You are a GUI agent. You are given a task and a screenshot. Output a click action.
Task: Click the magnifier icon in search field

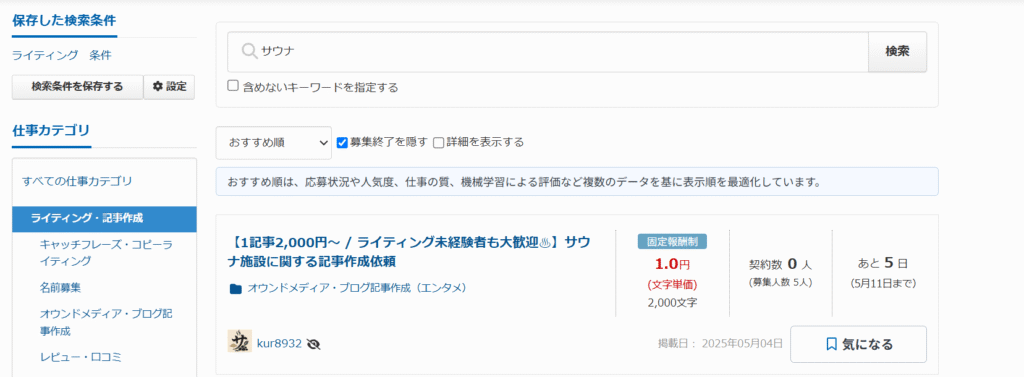point(249,52)
